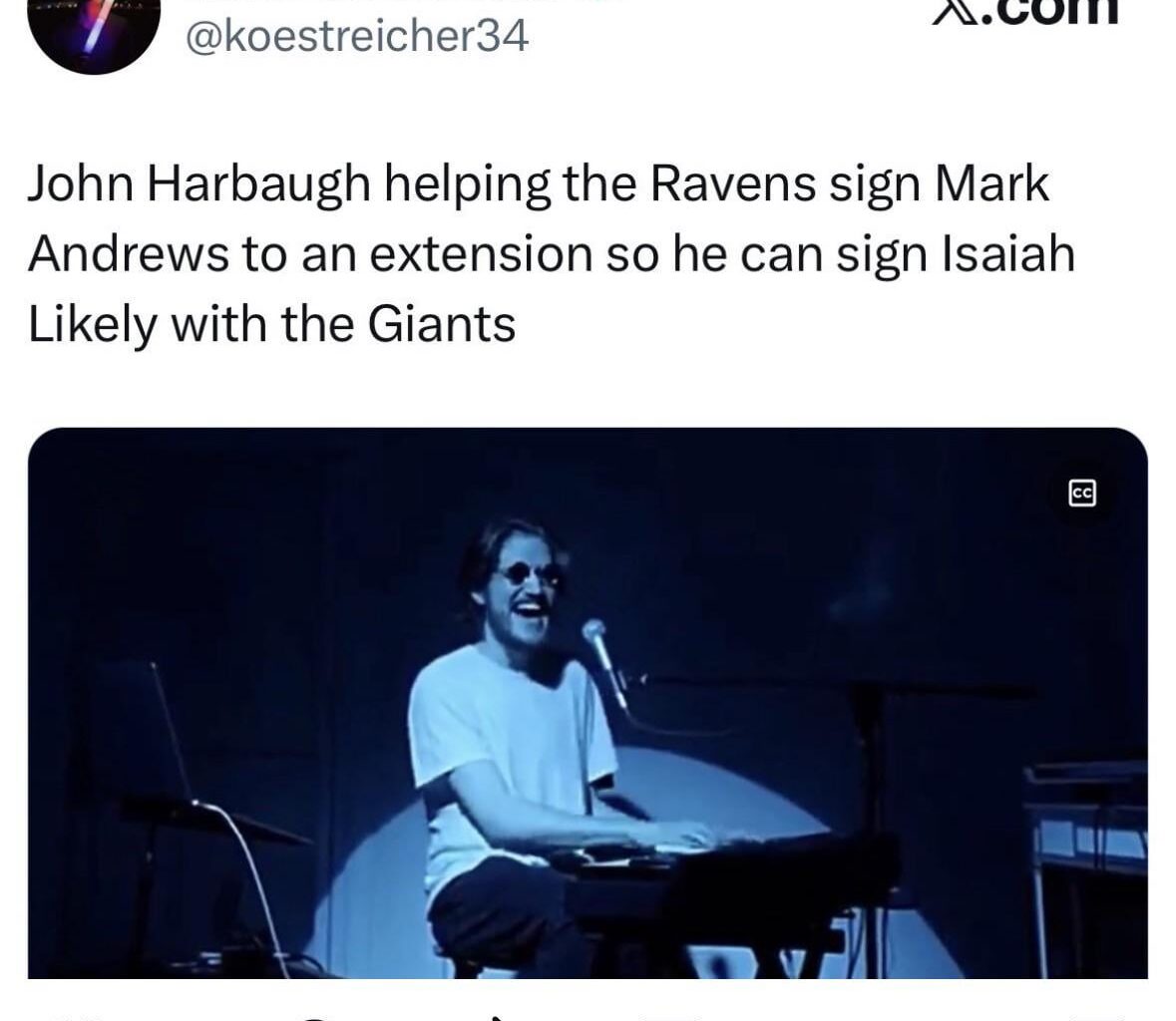The height and width of the screenshot is (1021, 1176).
Task: Click the word "Giants" in the tweet
Action: pos(441,325)
